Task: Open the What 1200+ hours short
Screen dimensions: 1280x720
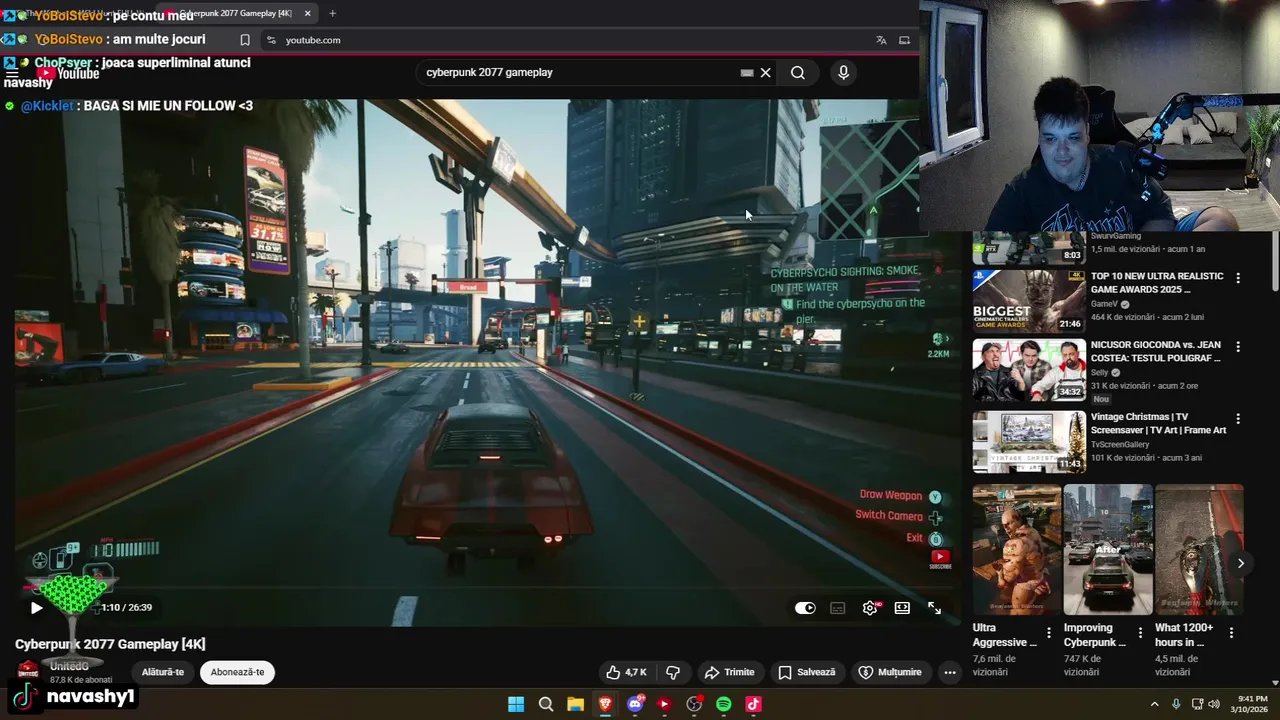Action: pos(1199,549)
